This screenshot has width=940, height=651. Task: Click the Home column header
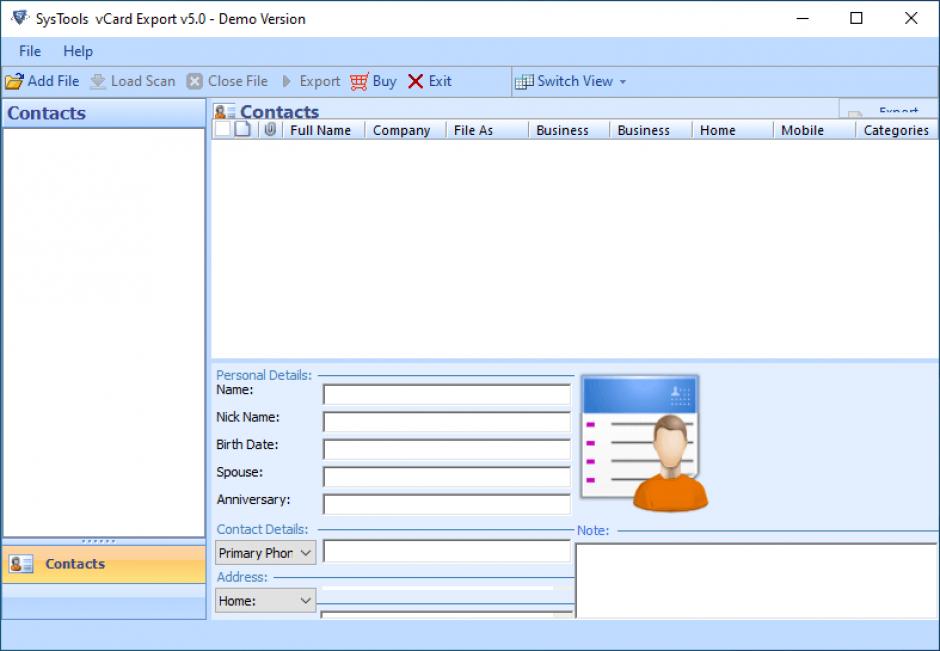(733, 130)
